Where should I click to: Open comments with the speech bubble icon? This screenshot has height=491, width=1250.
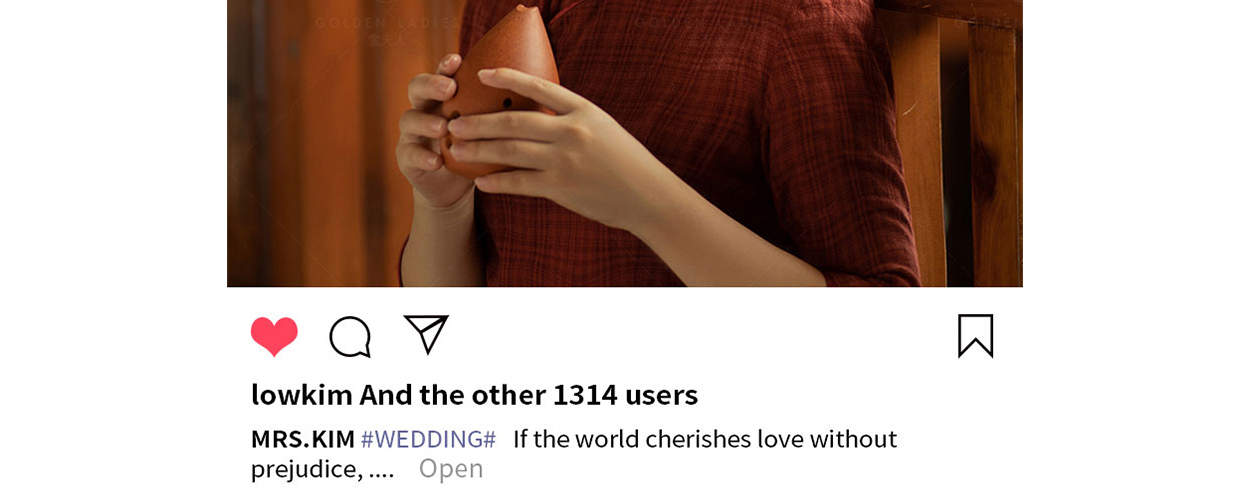pyautogui.click(x=350, y=337)
